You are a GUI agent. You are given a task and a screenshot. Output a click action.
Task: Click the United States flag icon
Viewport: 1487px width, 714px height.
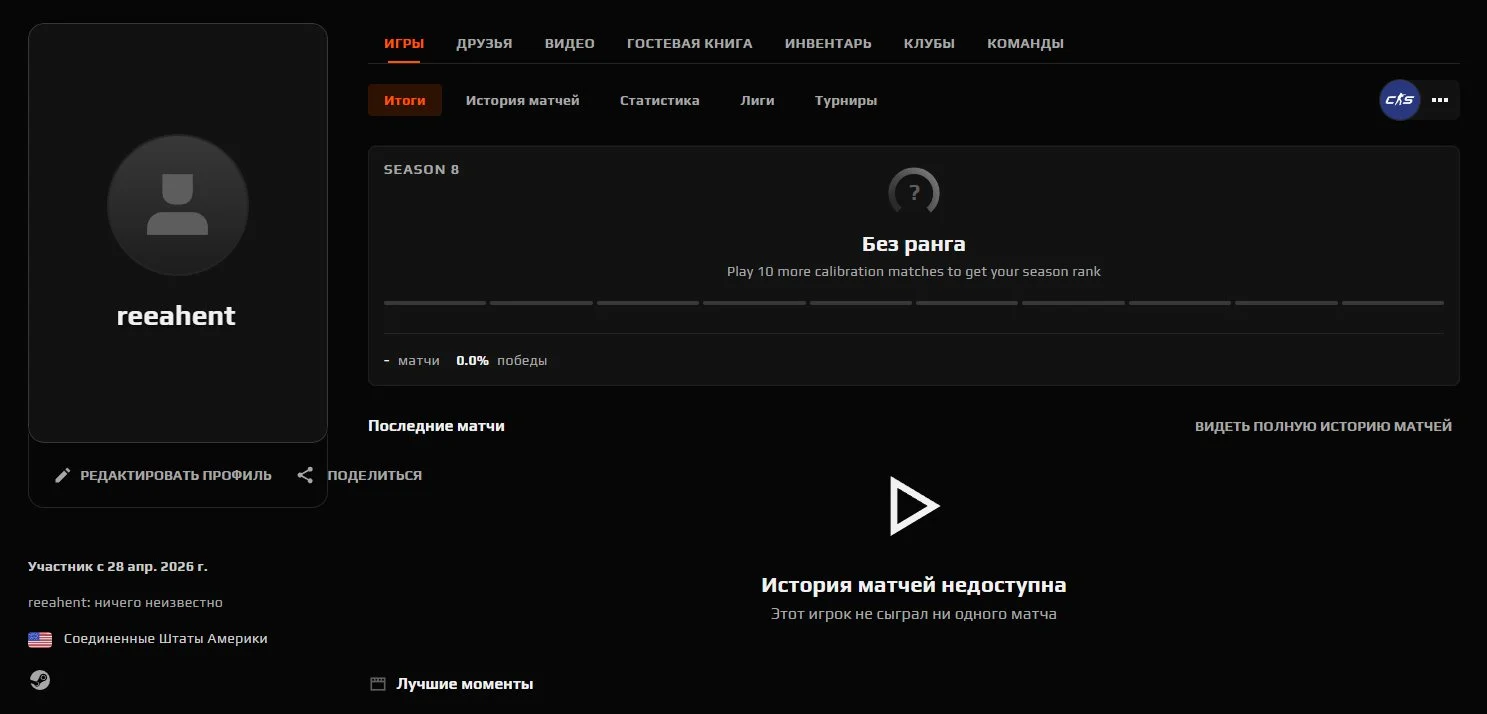click(40, 639)
